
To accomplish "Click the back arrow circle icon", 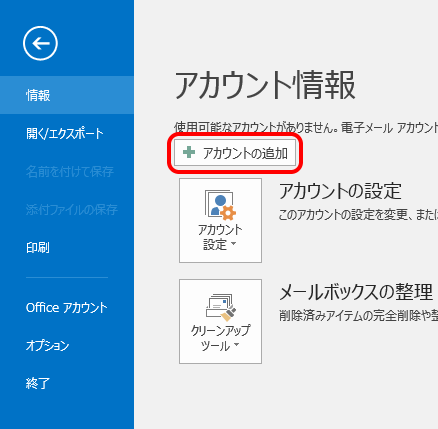I will 40,43.
